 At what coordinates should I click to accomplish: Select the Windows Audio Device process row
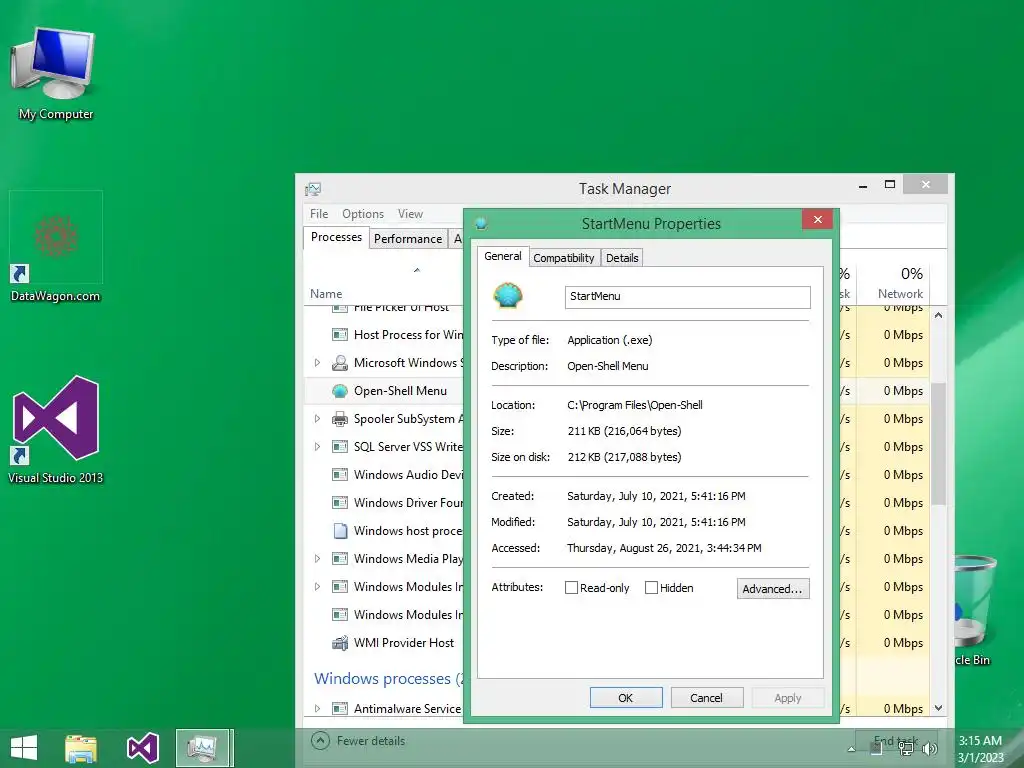[383, 475]
